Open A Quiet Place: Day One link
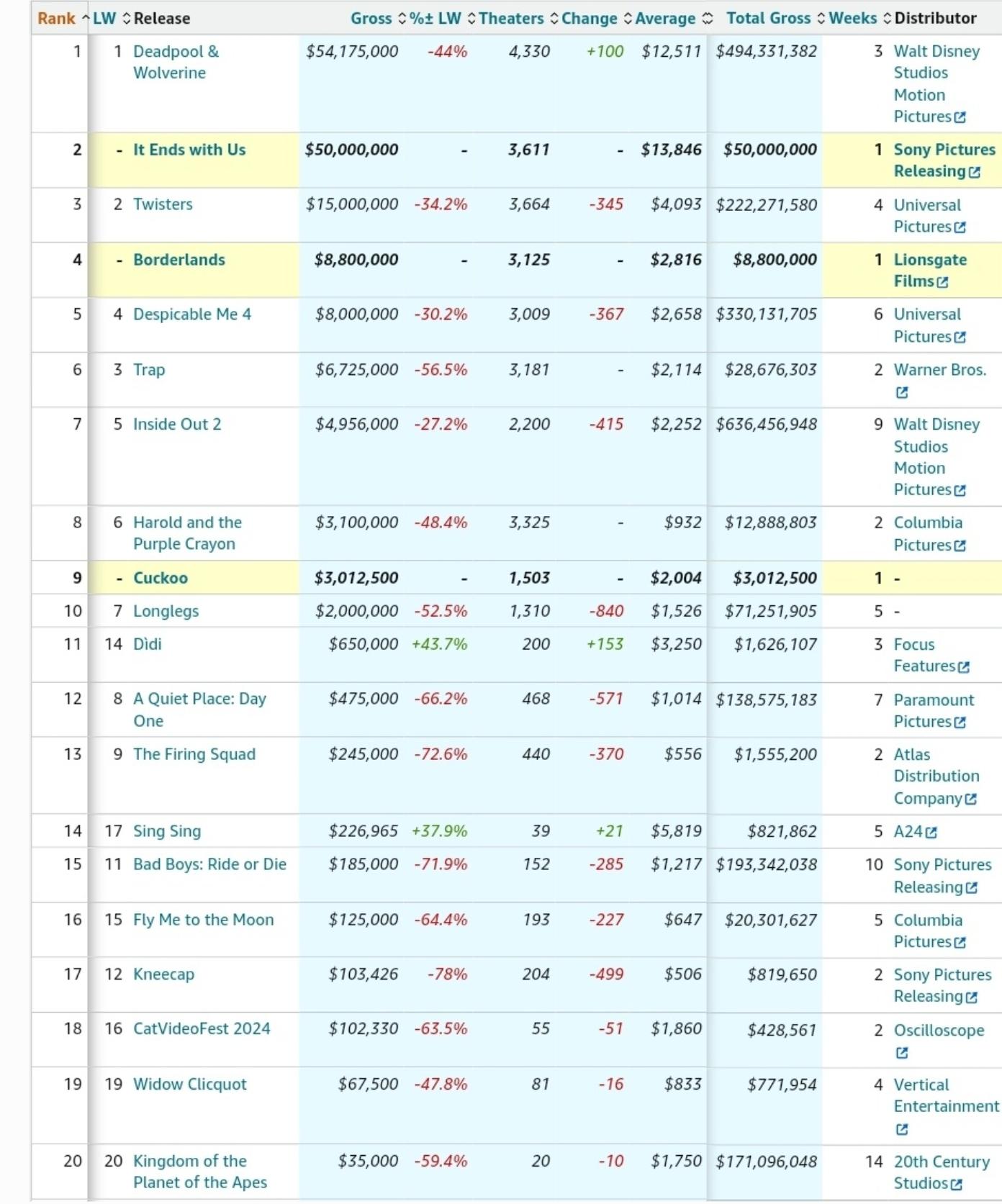 coord(199,710)
